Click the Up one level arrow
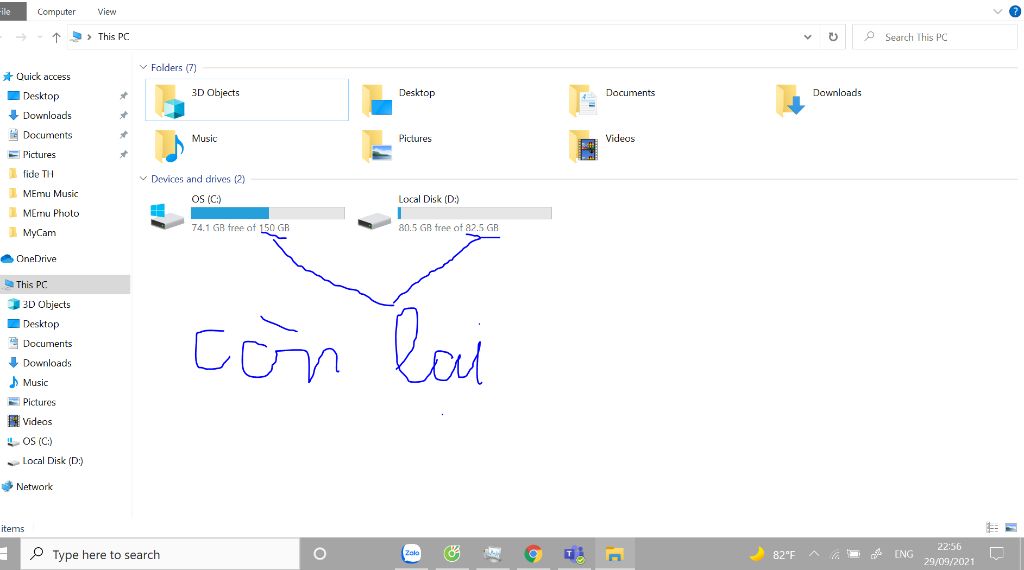The height and width of the screenshot is (570, 1024). (x=56, y=37)
